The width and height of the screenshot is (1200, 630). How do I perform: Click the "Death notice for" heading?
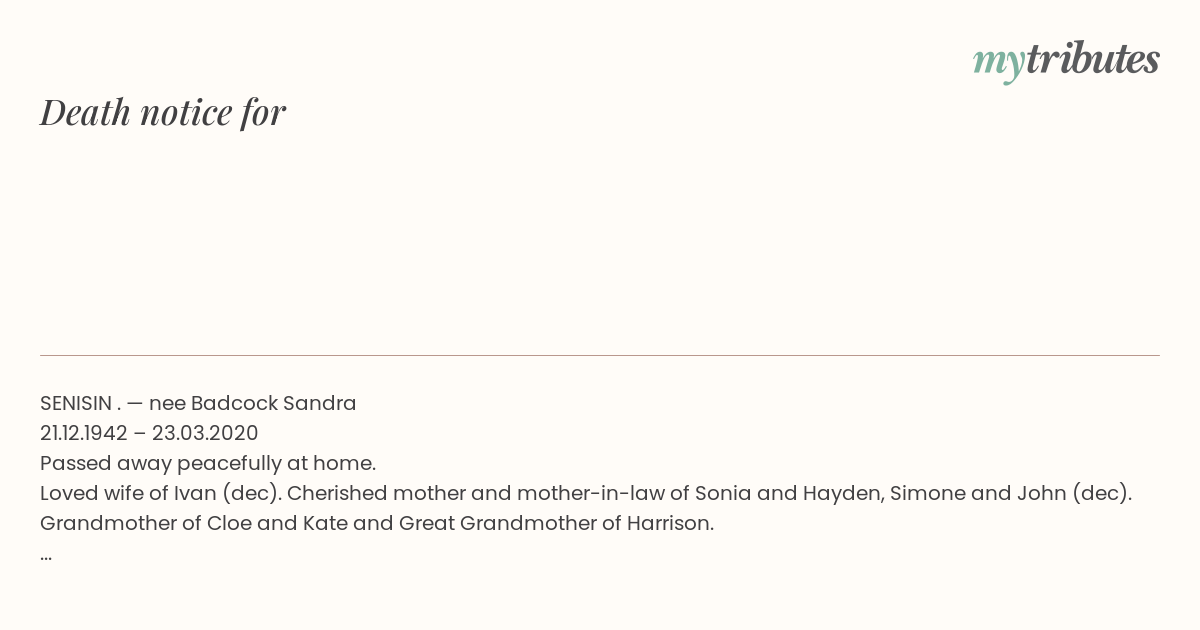coord(163,112)
